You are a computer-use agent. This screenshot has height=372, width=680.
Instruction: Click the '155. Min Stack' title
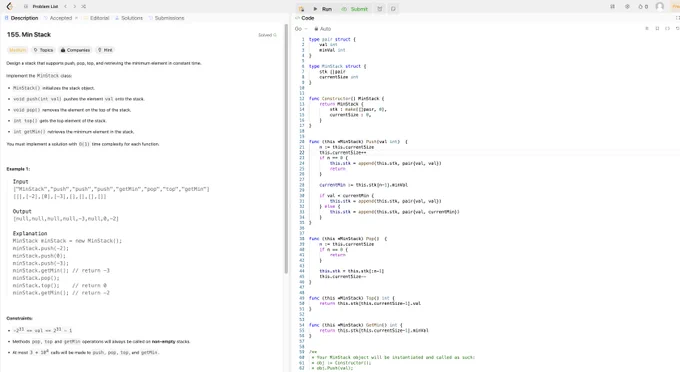click(x=29, y=34)
